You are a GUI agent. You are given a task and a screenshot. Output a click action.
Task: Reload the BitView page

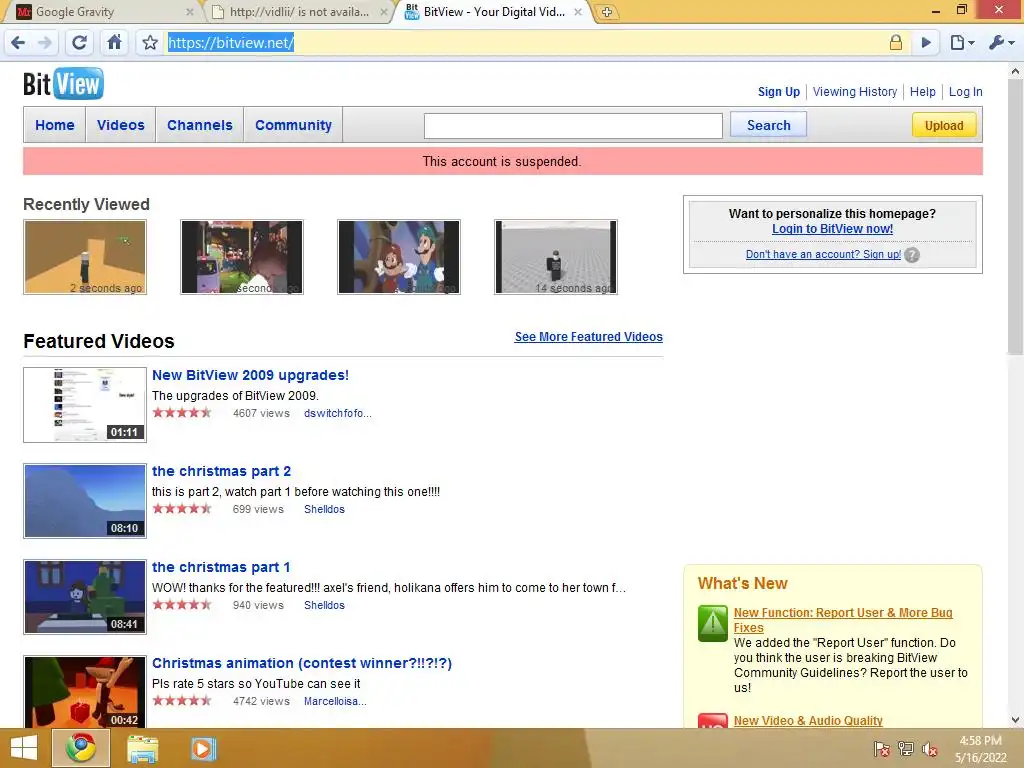(79, 43)
